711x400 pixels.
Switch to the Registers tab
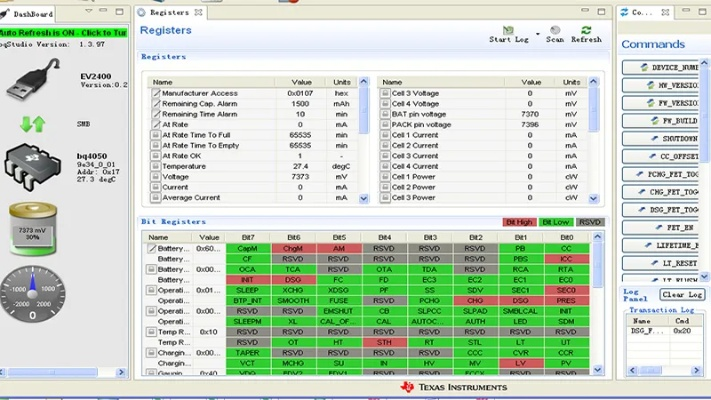pos(169,13)
